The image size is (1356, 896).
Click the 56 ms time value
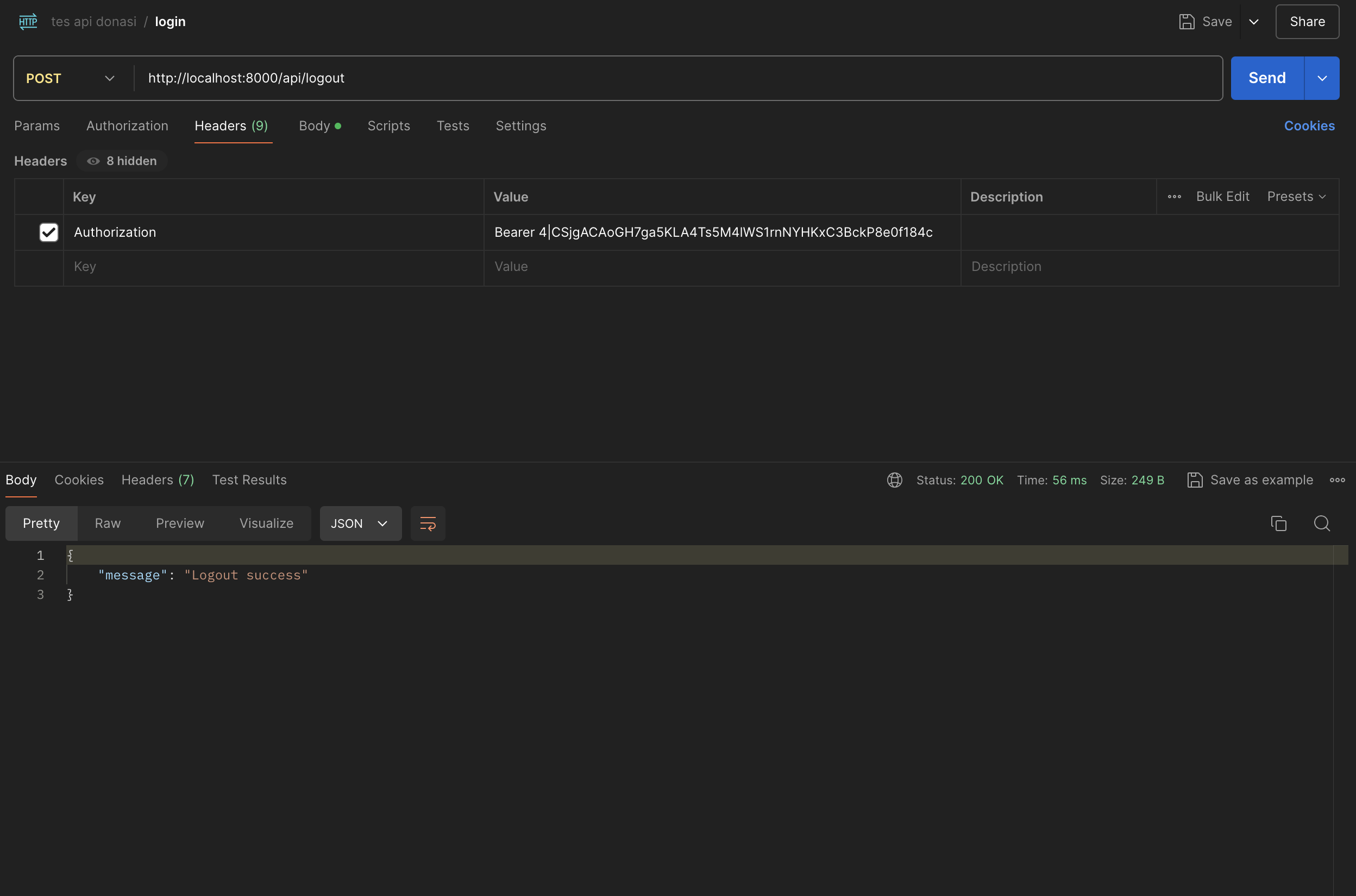click(x=1069, y=480)
